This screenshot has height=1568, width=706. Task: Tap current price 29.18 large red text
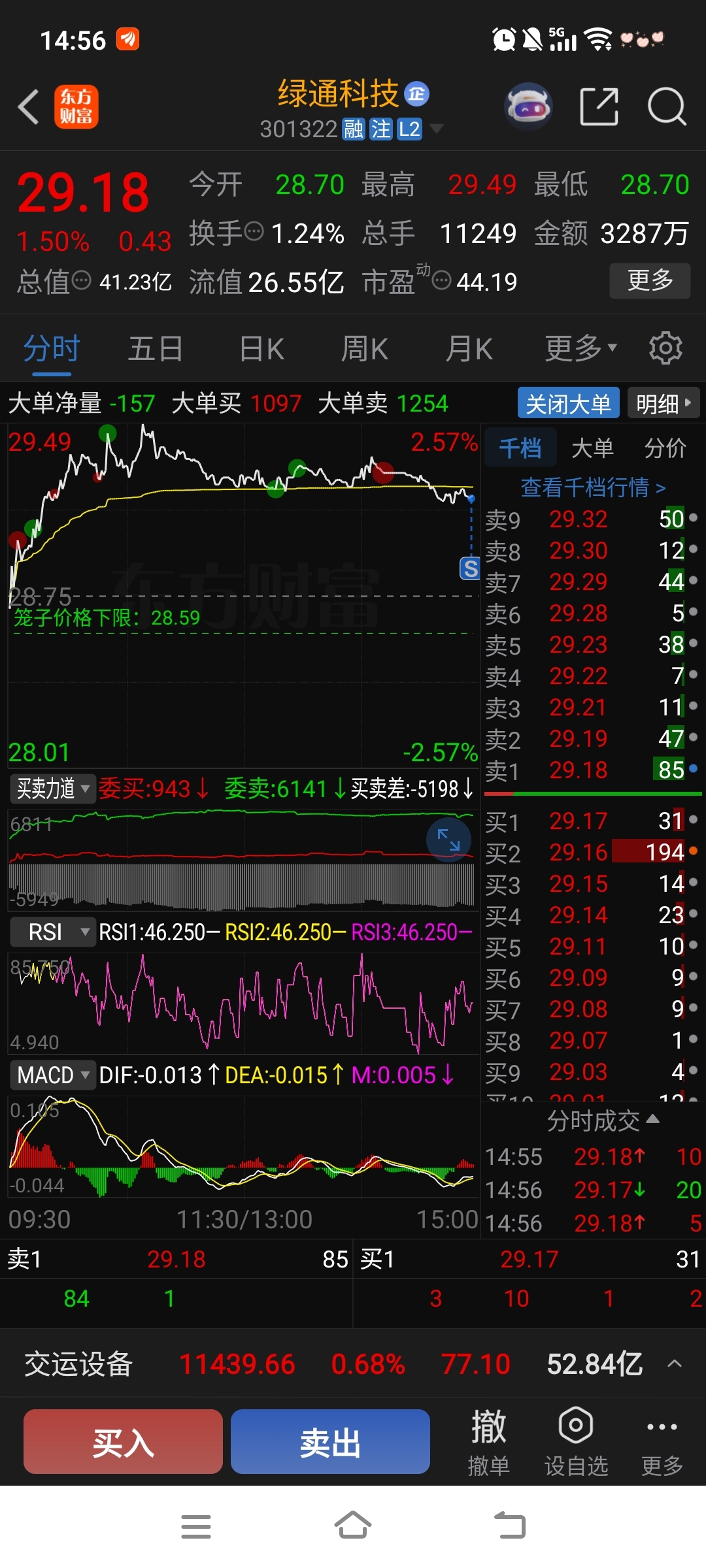click(x=83, y=193)
